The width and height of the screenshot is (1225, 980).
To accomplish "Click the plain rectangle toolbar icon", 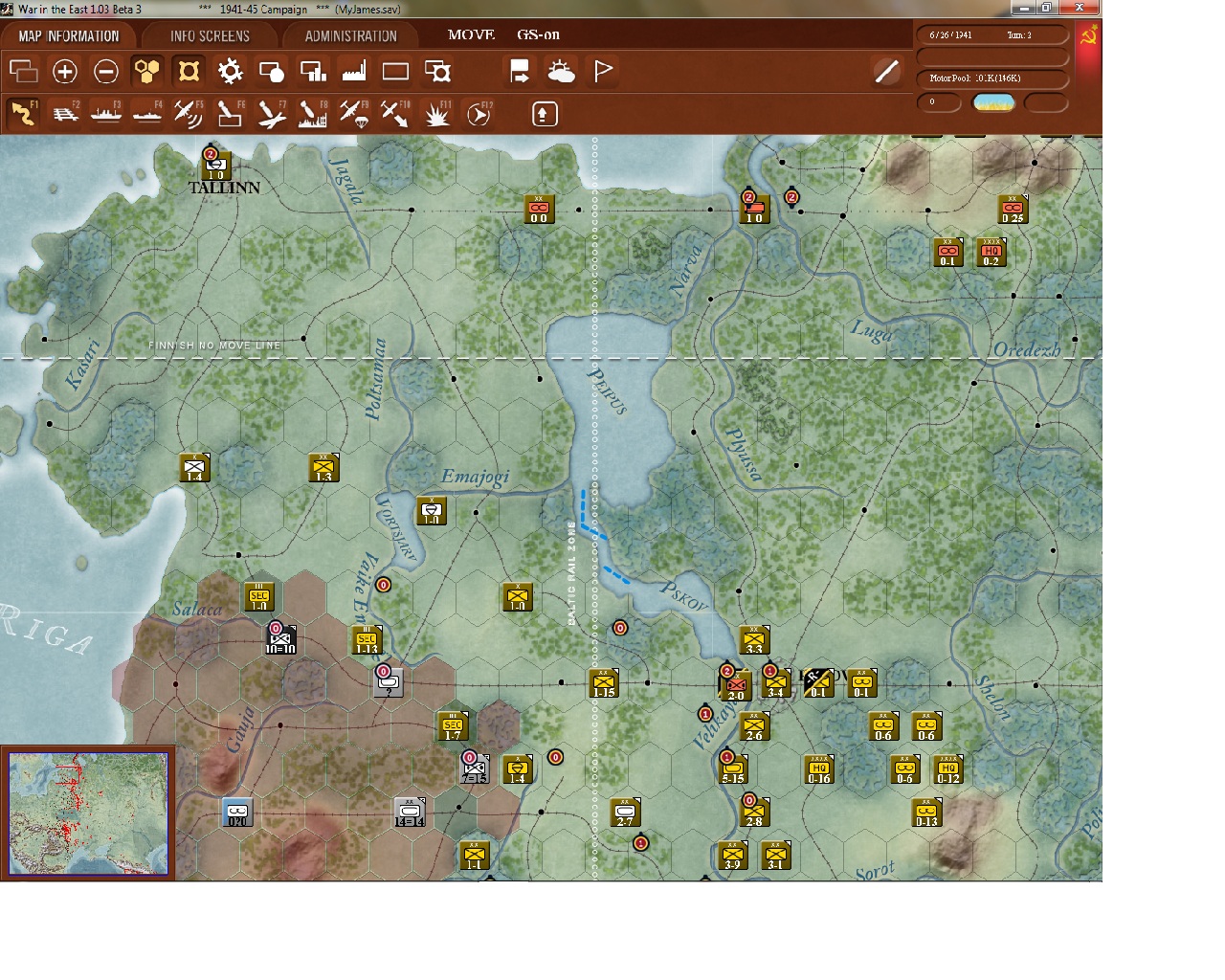I will tap(395, 71).
